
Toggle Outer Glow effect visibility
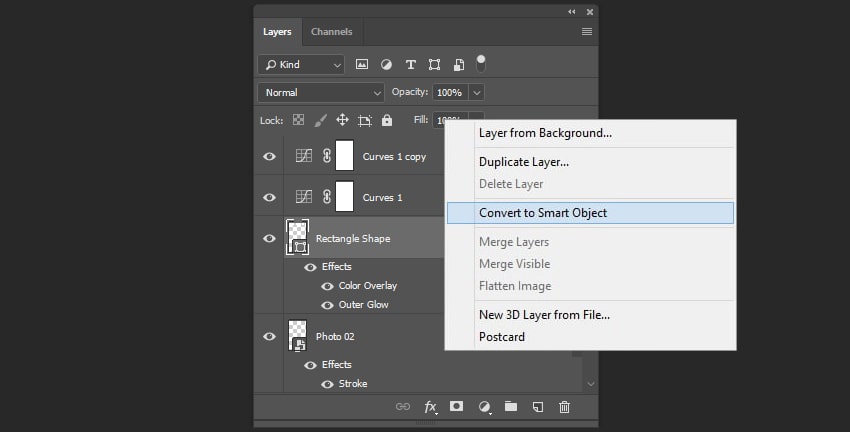click(327, 305)
